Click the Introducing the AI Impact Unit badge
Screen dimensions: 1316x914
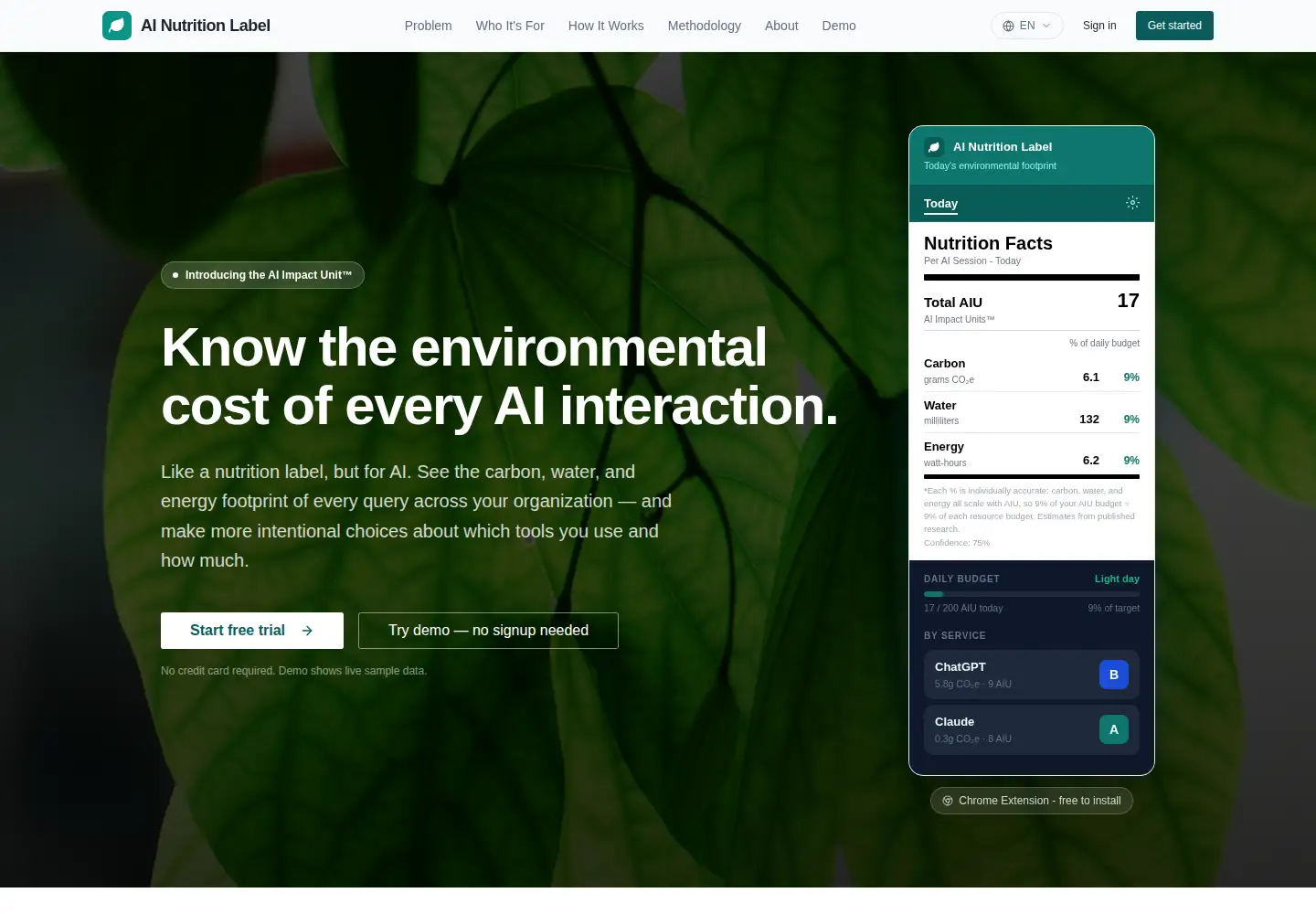[262, 275]
